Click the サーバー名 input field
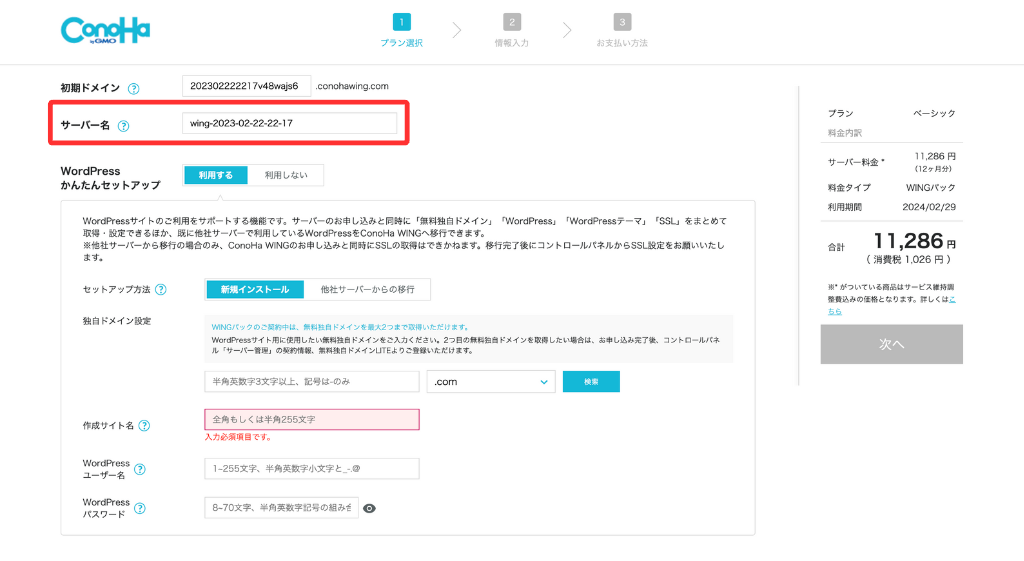The width and height of the screenshot is (1024, 561). (x=289, y=123)
